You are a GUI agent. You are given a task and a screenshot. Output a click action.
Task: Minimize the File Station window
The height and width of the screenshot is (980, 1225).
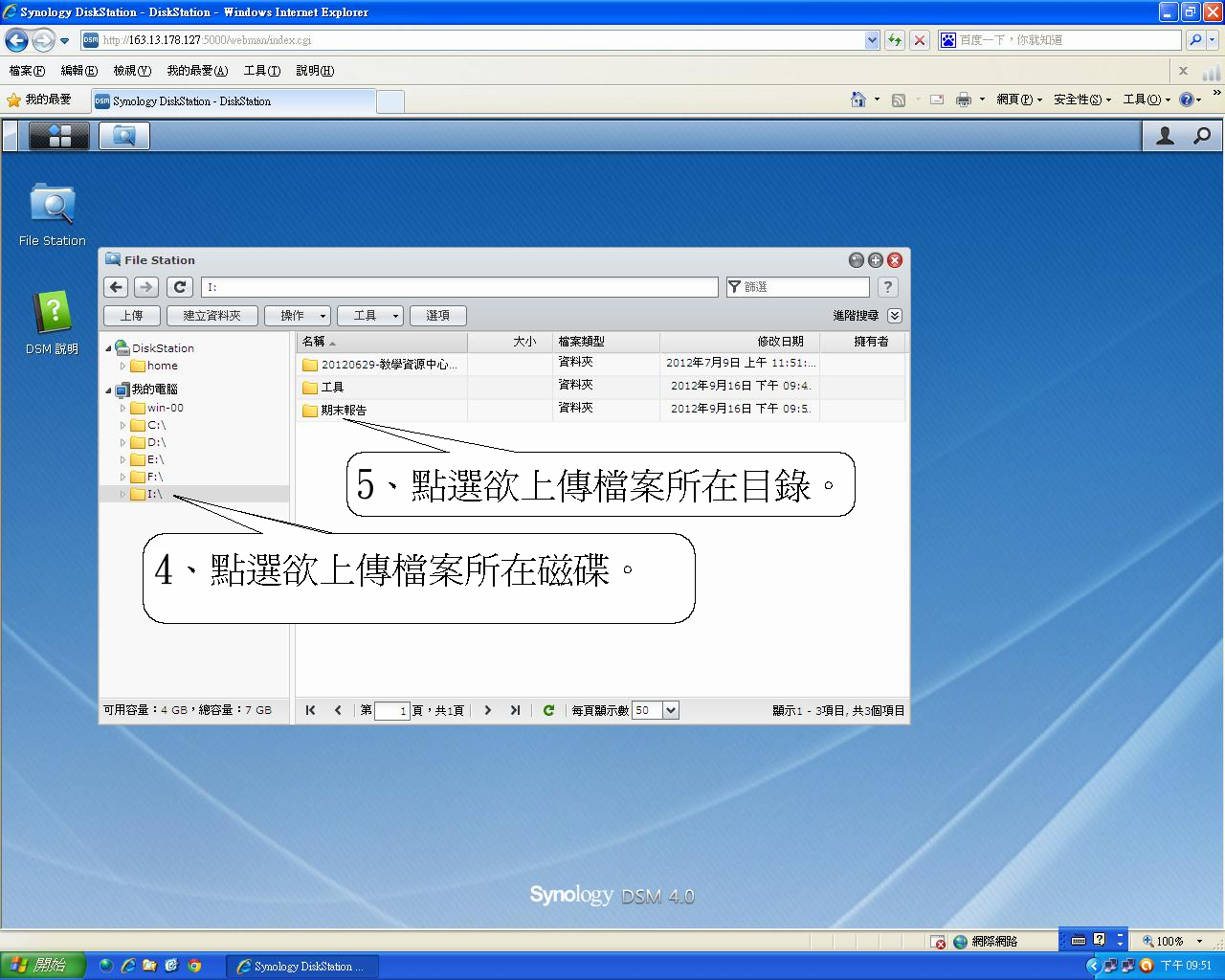click(x=857, y=260)
